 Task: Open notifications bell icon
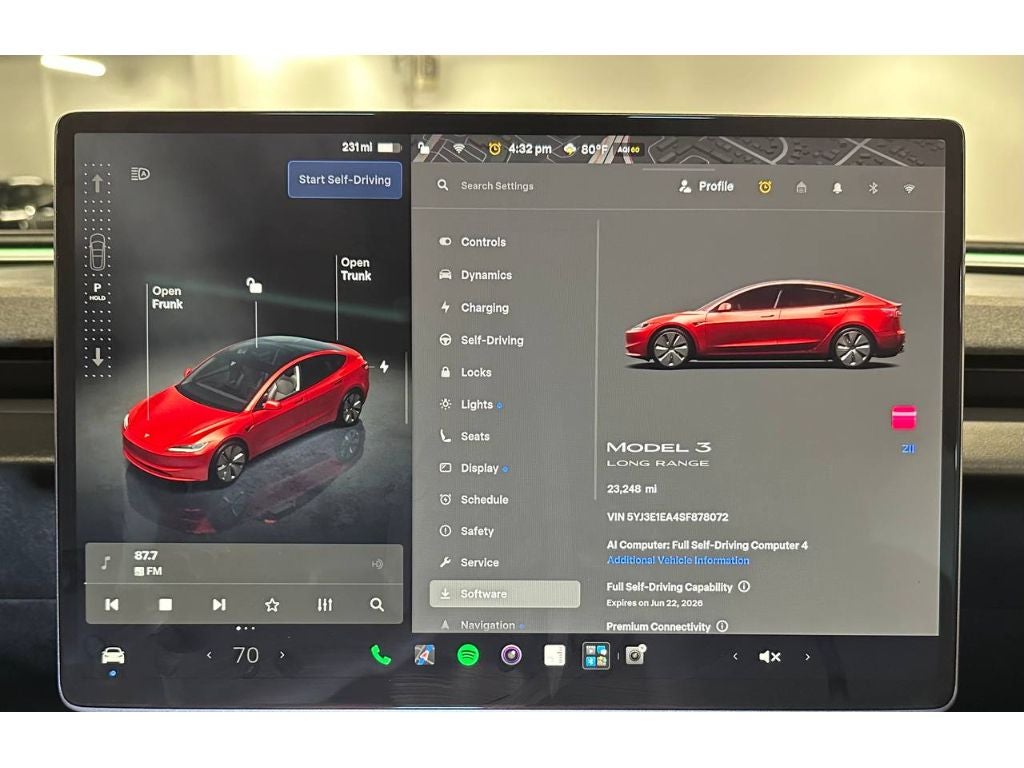(837, 188)
